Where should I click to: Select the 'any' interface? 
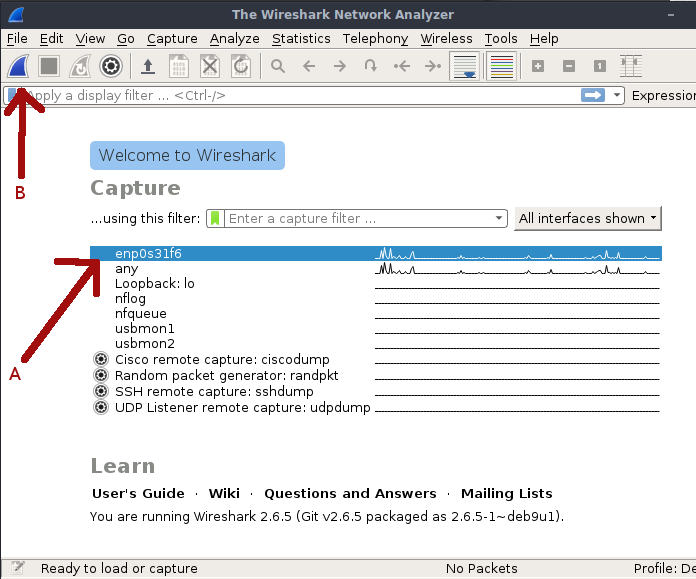[x=376, y=269]
